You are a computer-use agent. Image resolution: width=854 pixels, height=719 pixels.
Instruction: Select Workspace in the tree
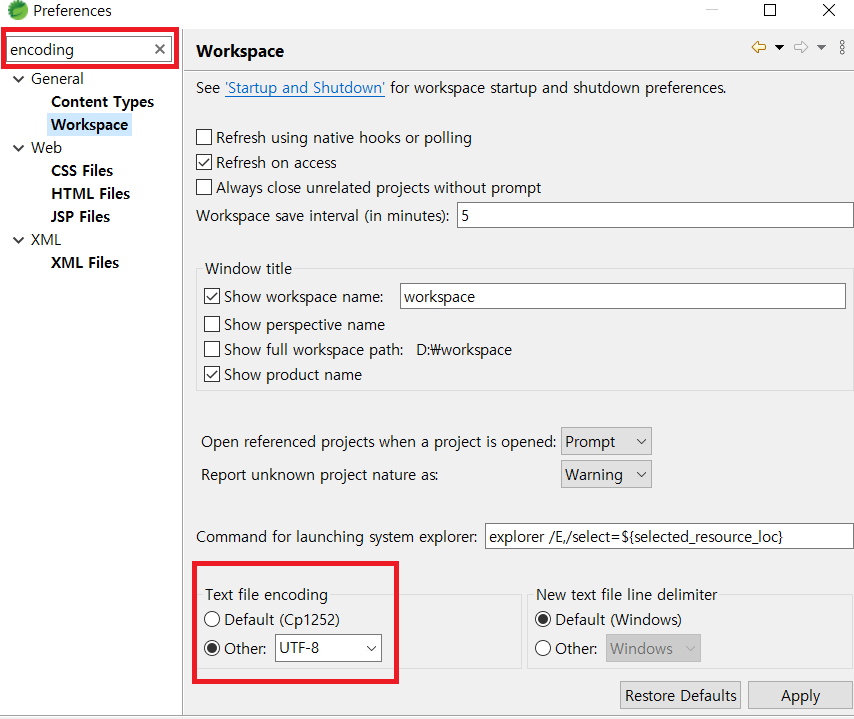pos(89,125)
